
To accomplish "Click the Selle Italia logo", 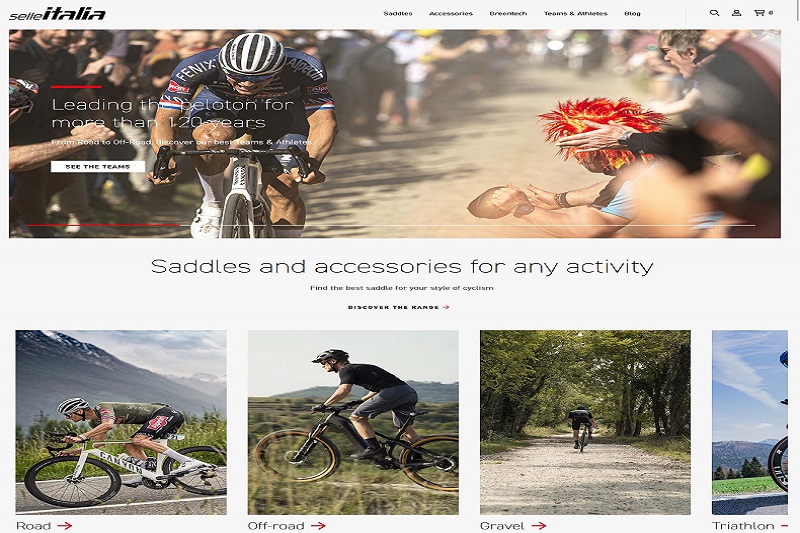I will (x=57, y=14).
